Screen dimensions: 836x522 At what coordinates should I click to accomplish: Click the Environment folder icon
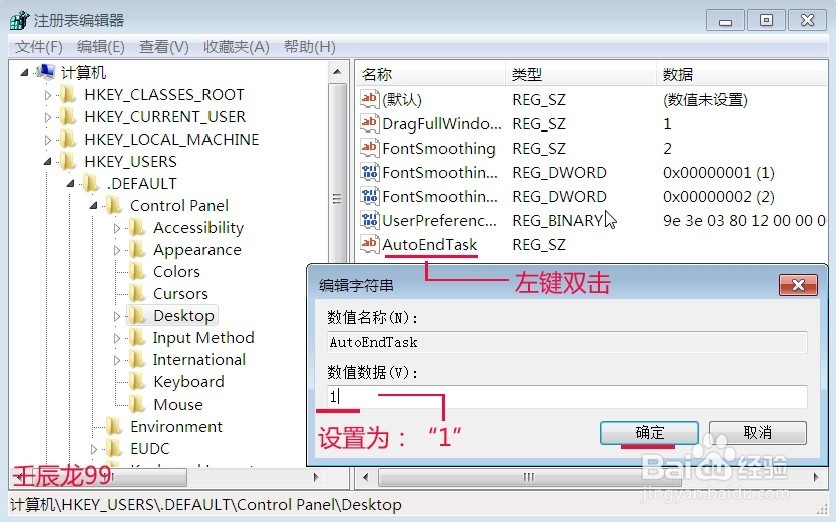tap(114, 427)
